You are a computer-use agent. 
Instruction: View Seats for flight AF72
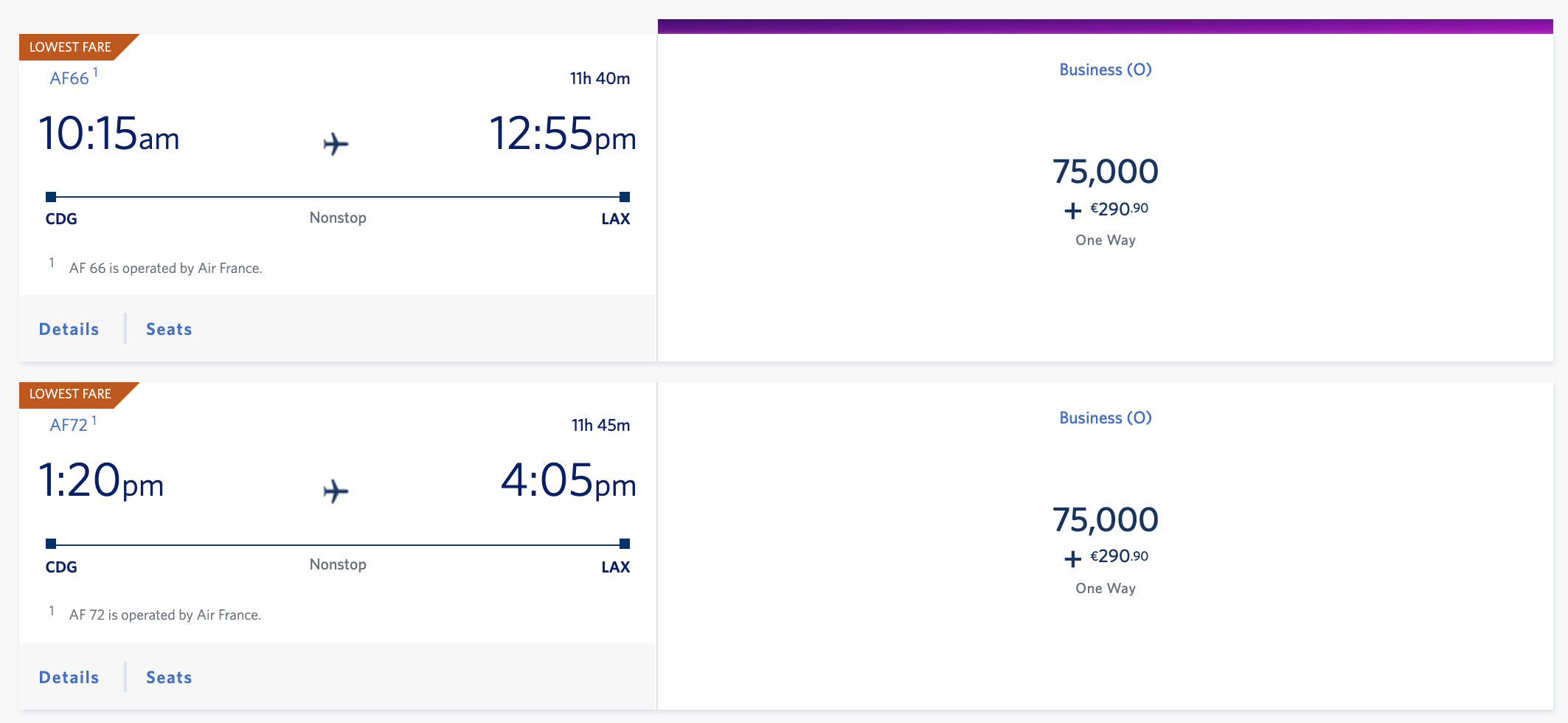click(x=169, y=677)
